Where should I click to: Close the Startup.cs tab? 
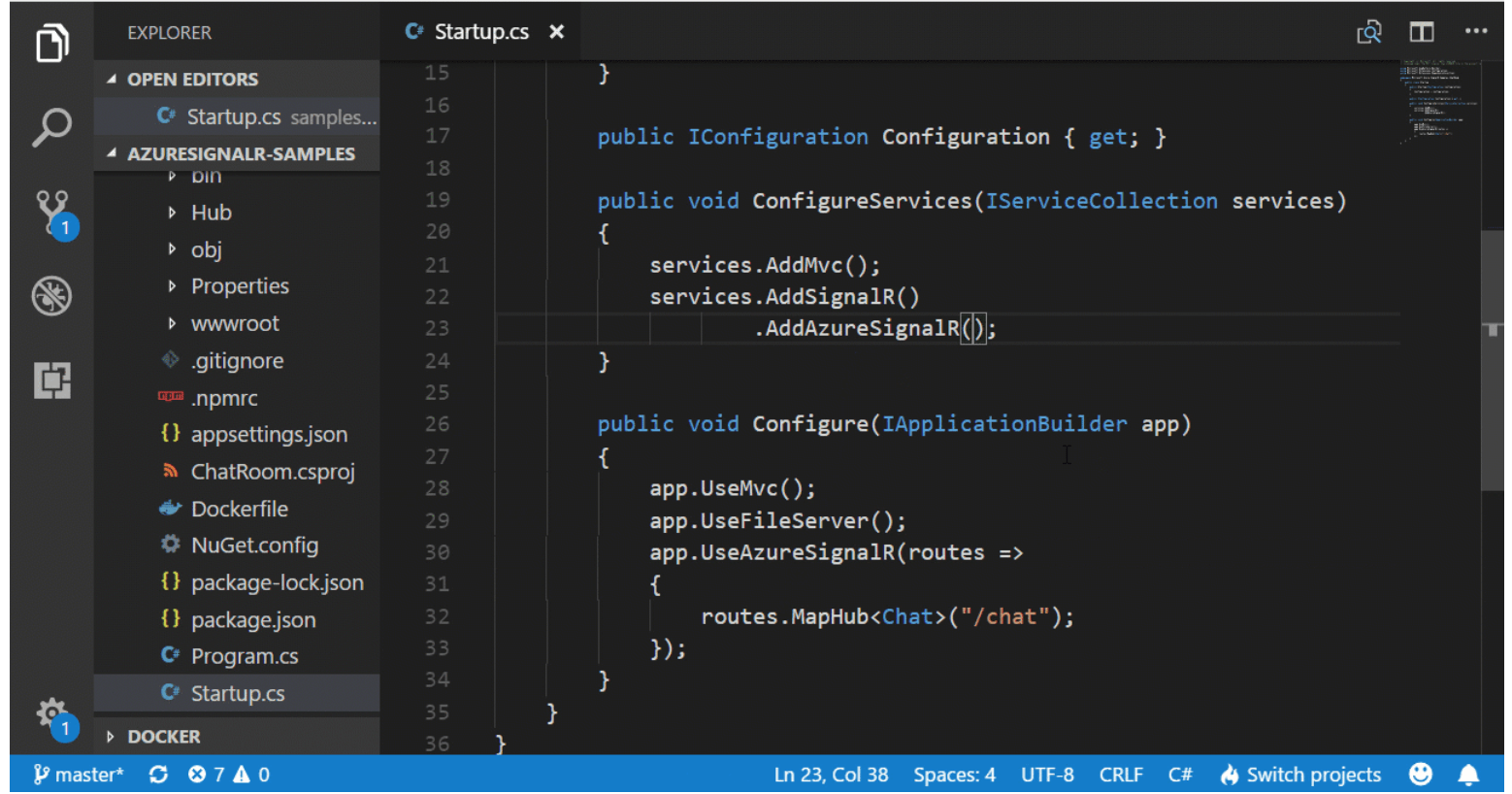557,32
